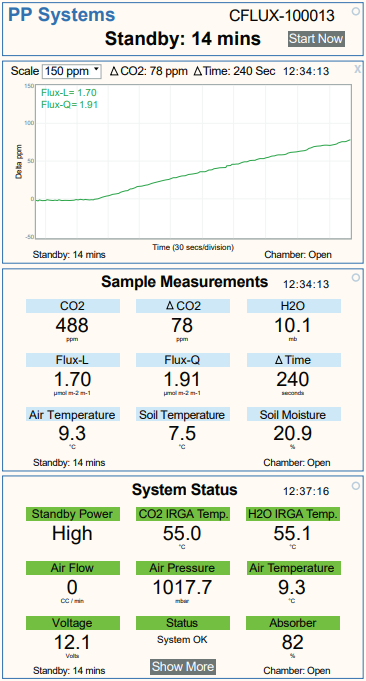Click the 12:34:13 timestamp in the graph header

[x=306, y=71]
